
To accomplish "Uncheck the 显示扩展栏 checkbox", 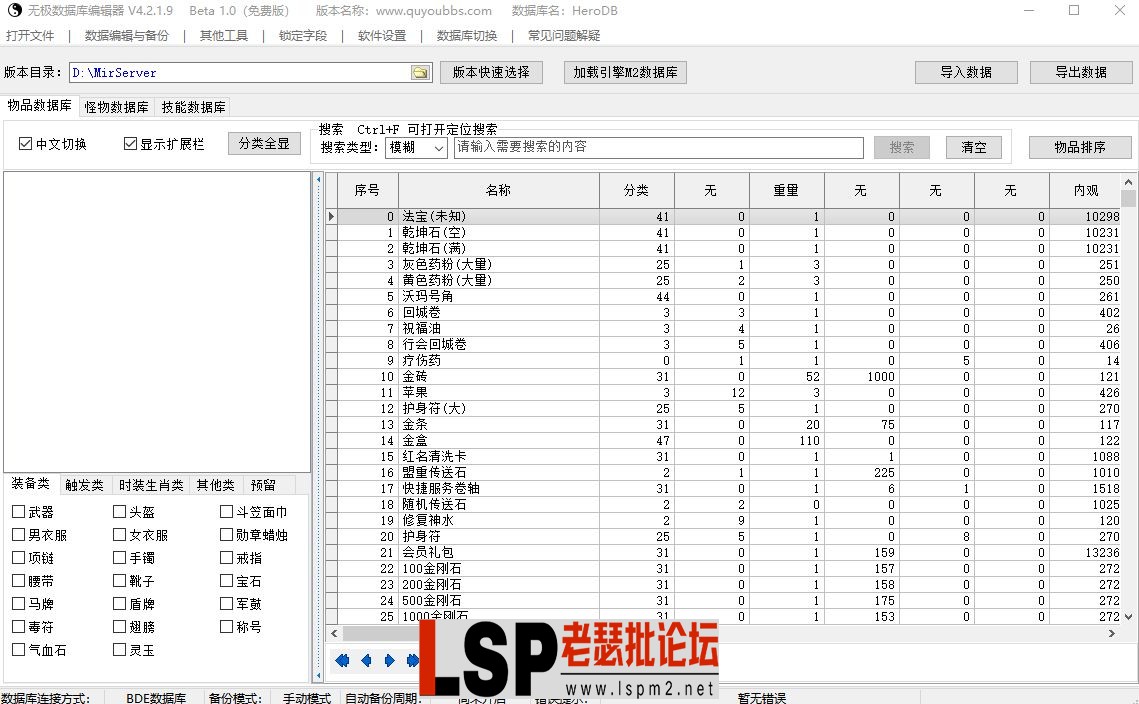I will pyautogui.click(x=130, y=144).
